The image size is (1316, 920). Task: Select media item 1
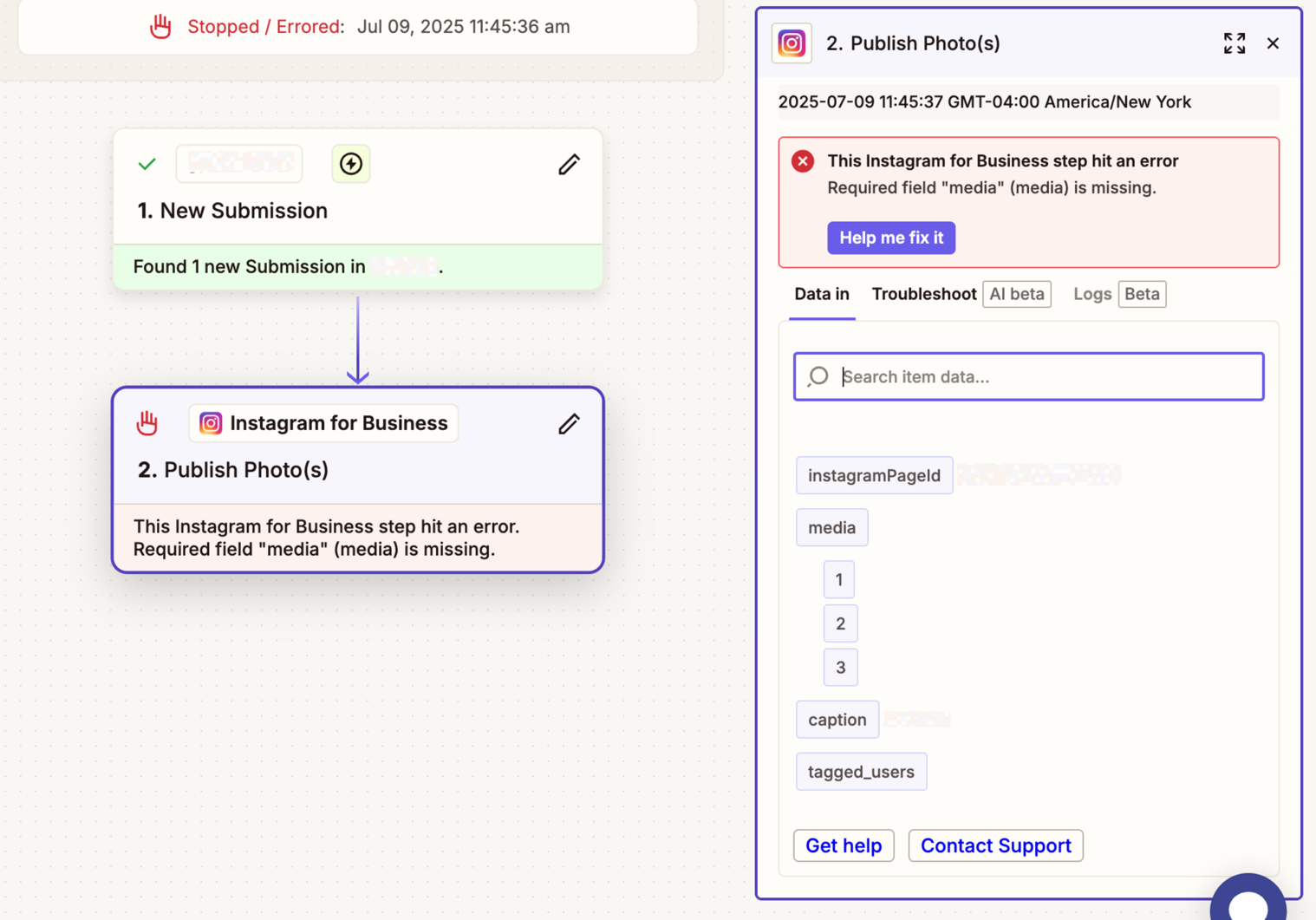coord(839,579)
